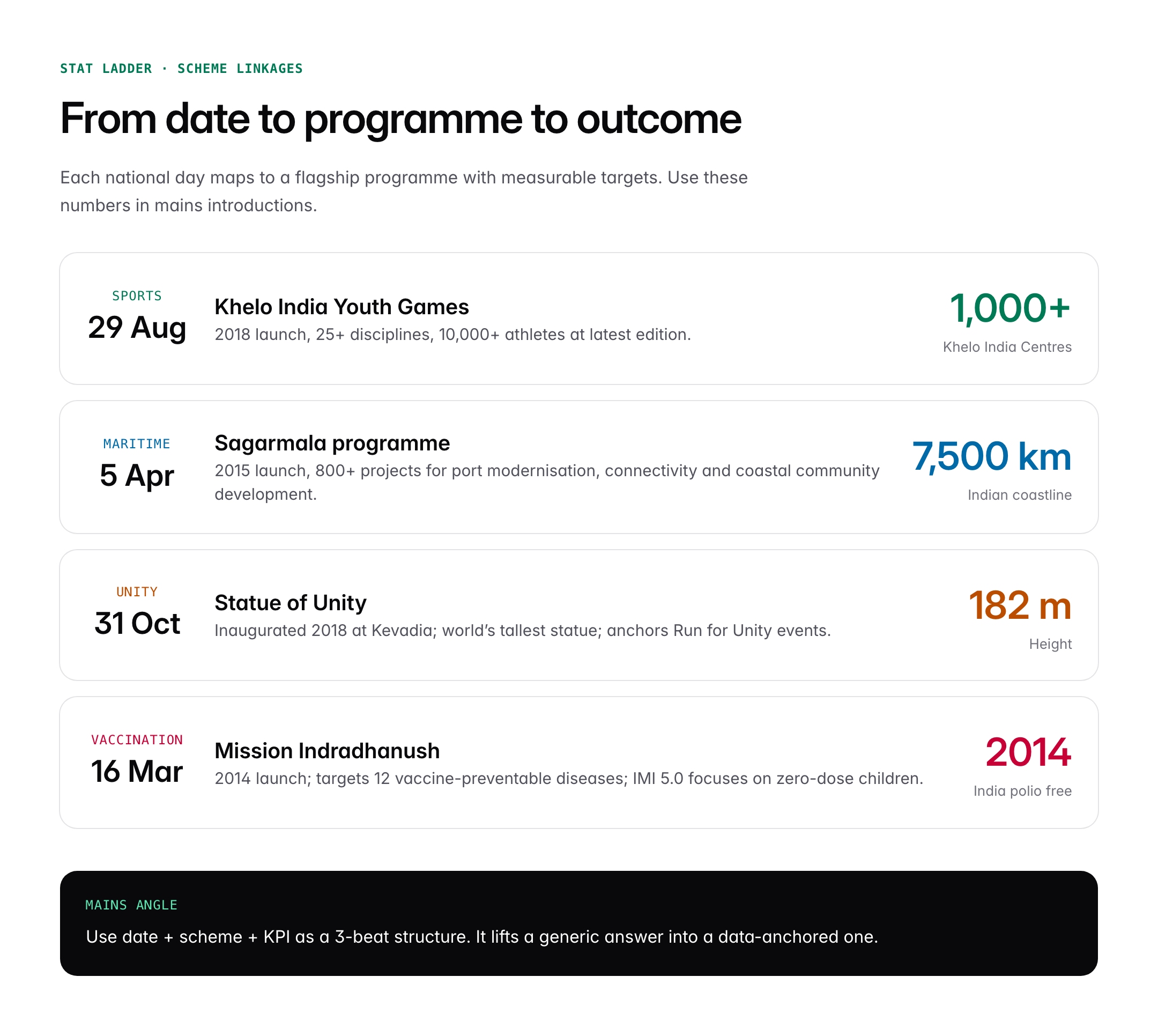Image resolution: width=1158 pixels, height=1036 pixels.
Task: Click the '16 Mar' date
Action: [137, 771]
